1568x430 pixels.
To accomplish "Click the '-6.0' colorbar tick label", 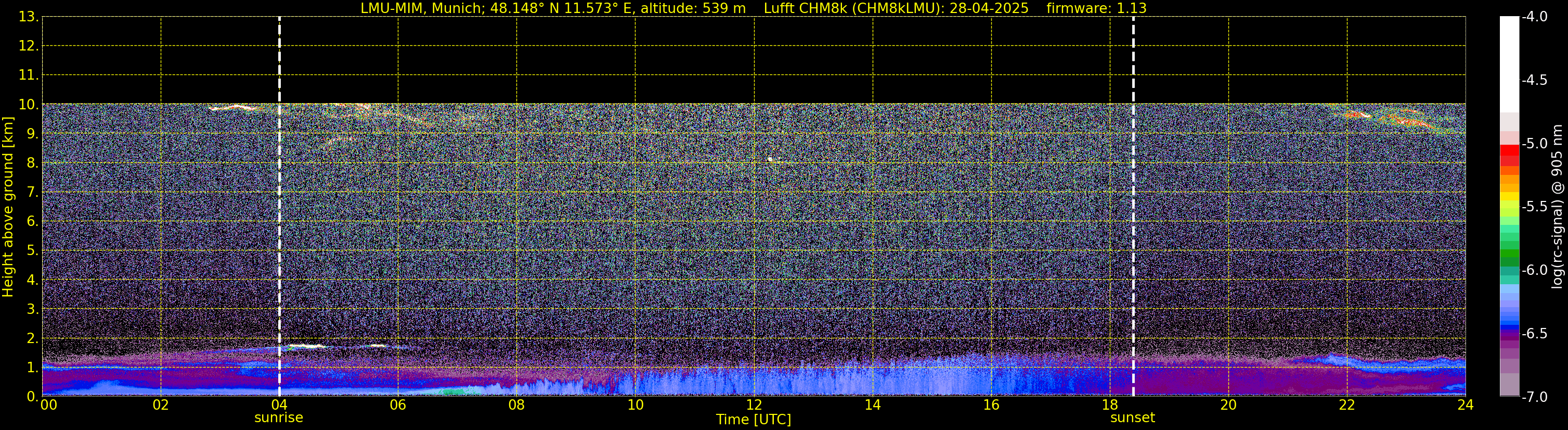I will pos(1534,270).
